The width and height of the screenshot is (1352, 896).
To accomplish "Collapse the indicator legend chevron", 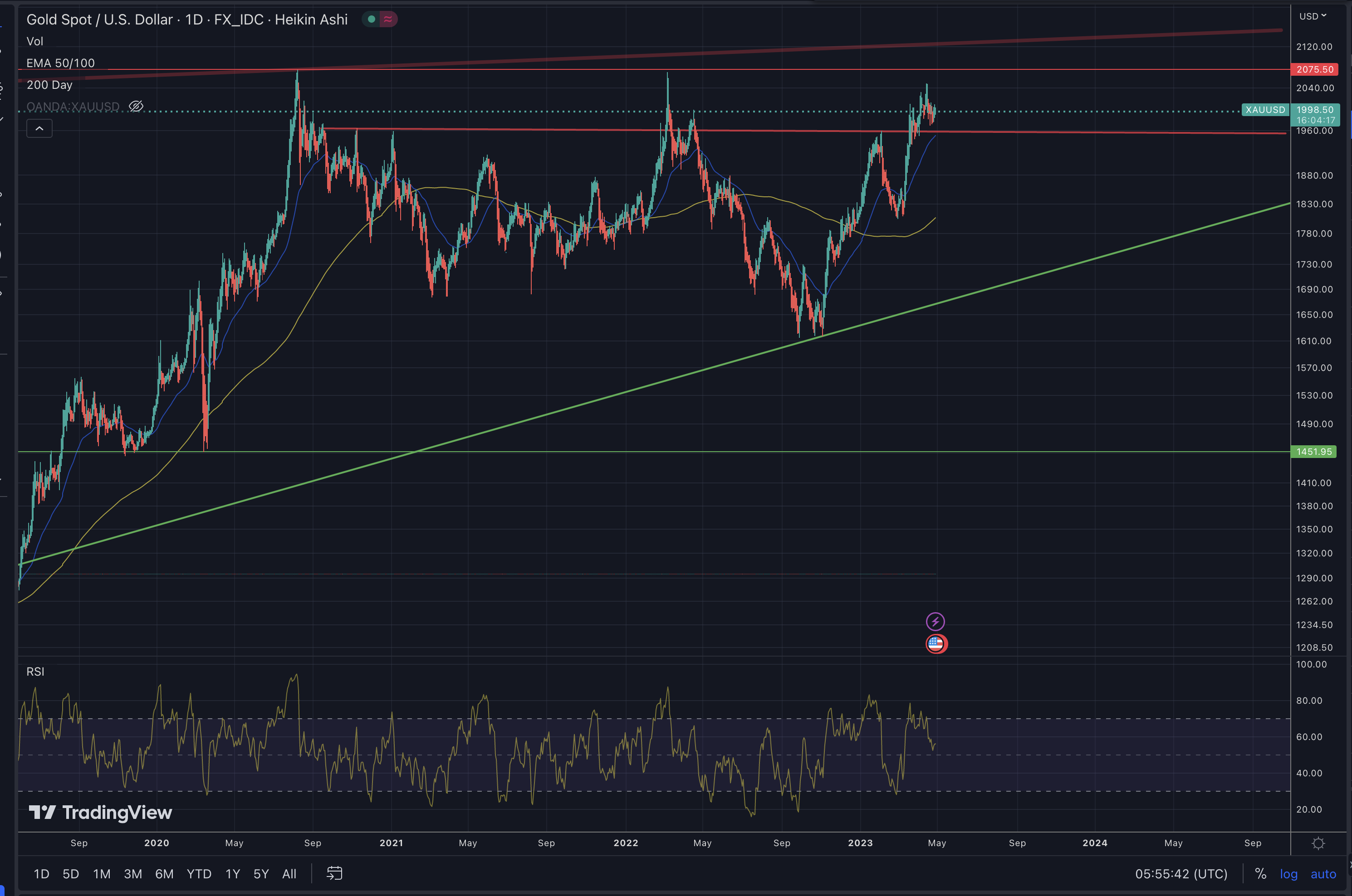I will click(x=39, y=129).
